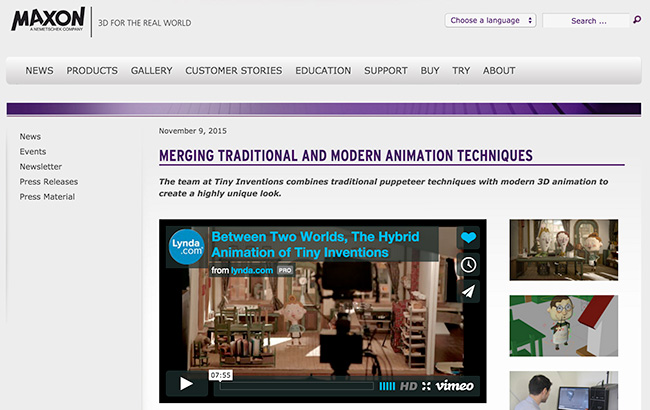Screen dimensions: 650x410
Task: Go to Events in sidebar
Action: tap(33, 152)
